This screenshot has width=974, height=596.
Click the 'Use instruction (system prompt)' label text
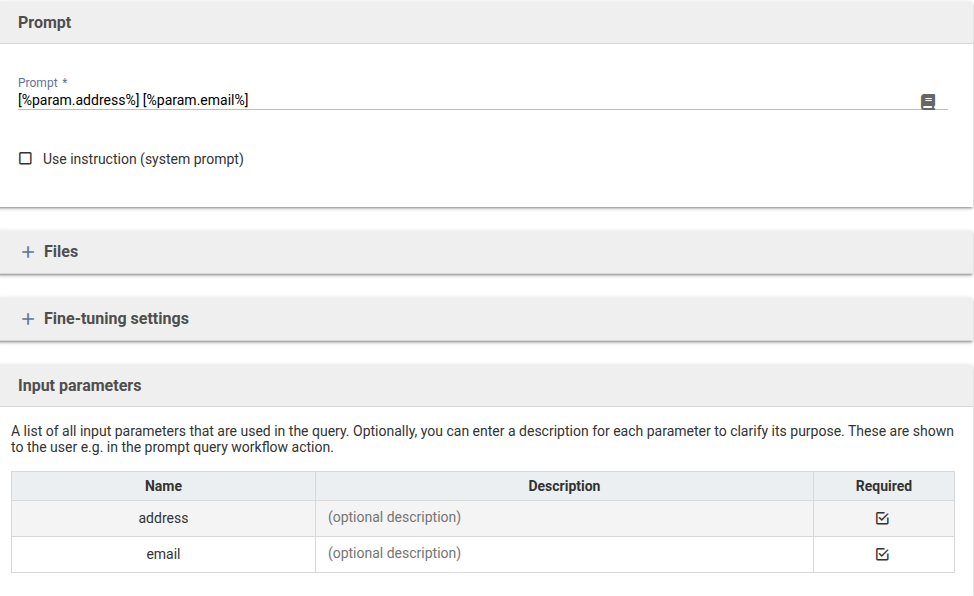point(143,159)
